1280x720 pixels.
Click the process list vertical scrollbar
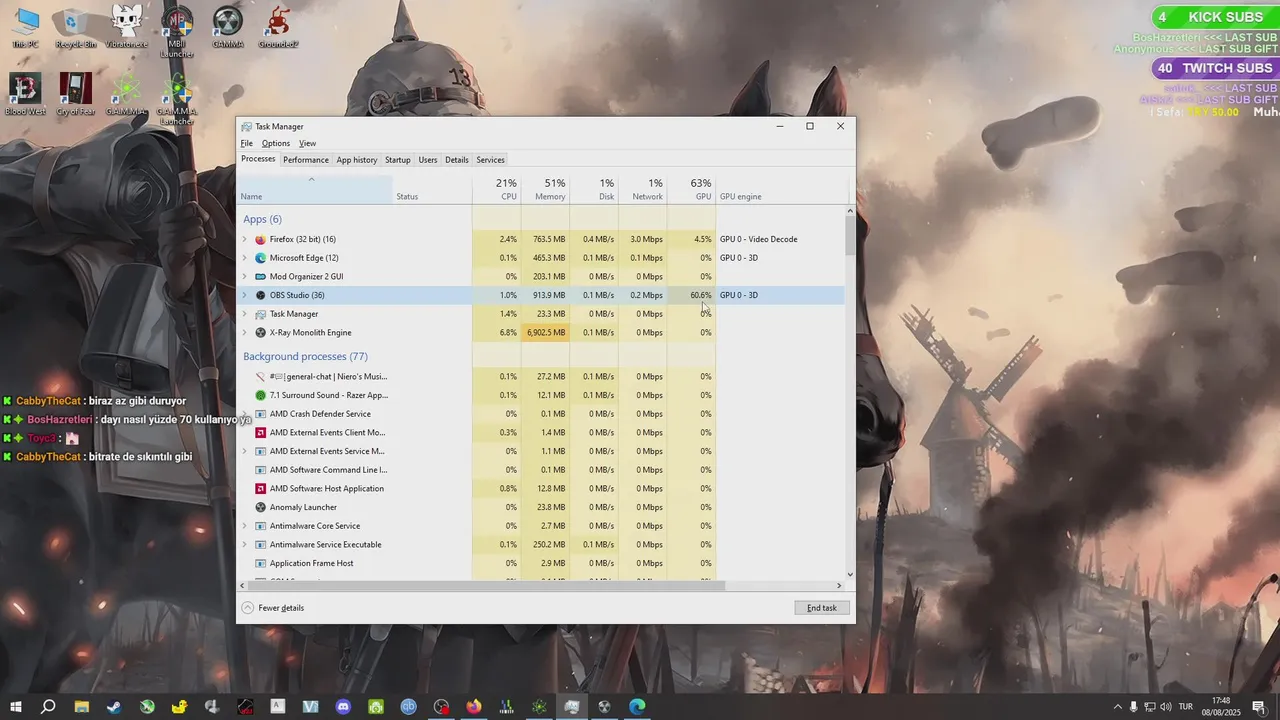pos(851,235)
